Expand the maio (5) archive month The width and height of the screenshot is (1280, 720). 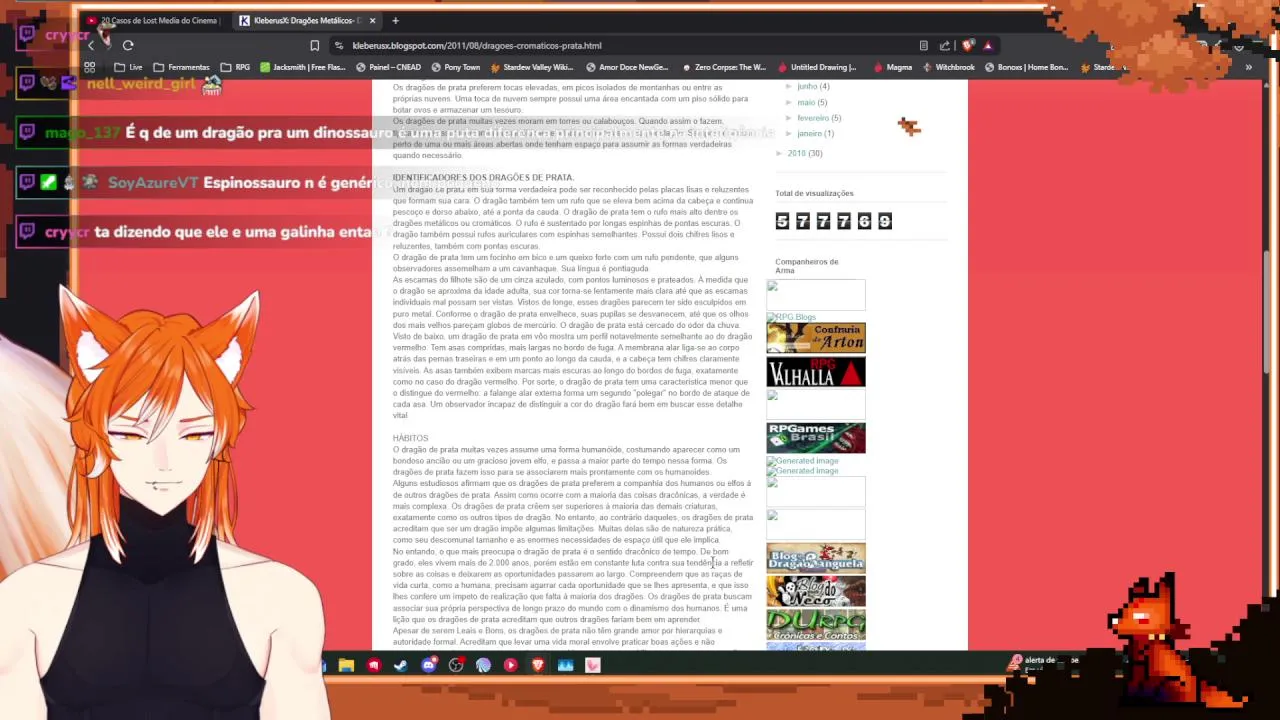pos(789,102)
